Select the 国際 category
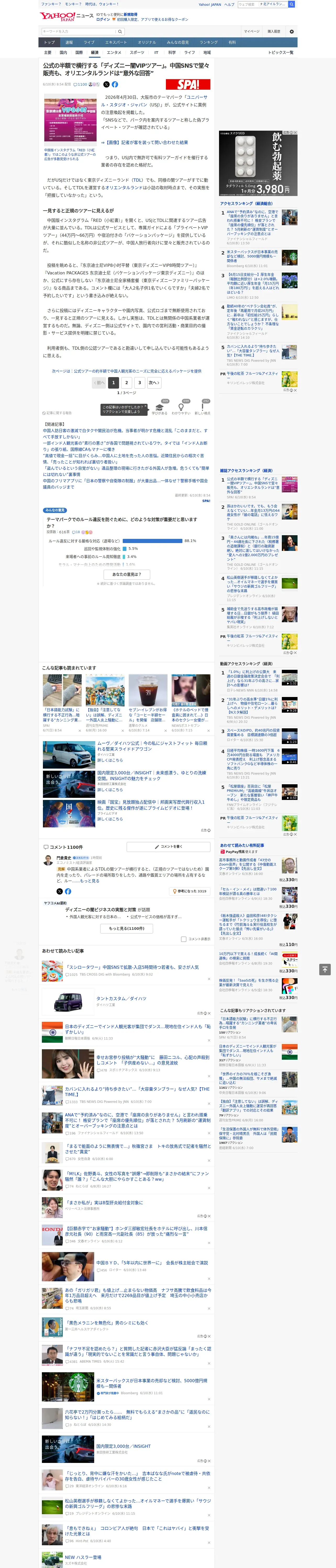Image resolution: width=336 pixels, height=1568 pixels. (79, 52)
